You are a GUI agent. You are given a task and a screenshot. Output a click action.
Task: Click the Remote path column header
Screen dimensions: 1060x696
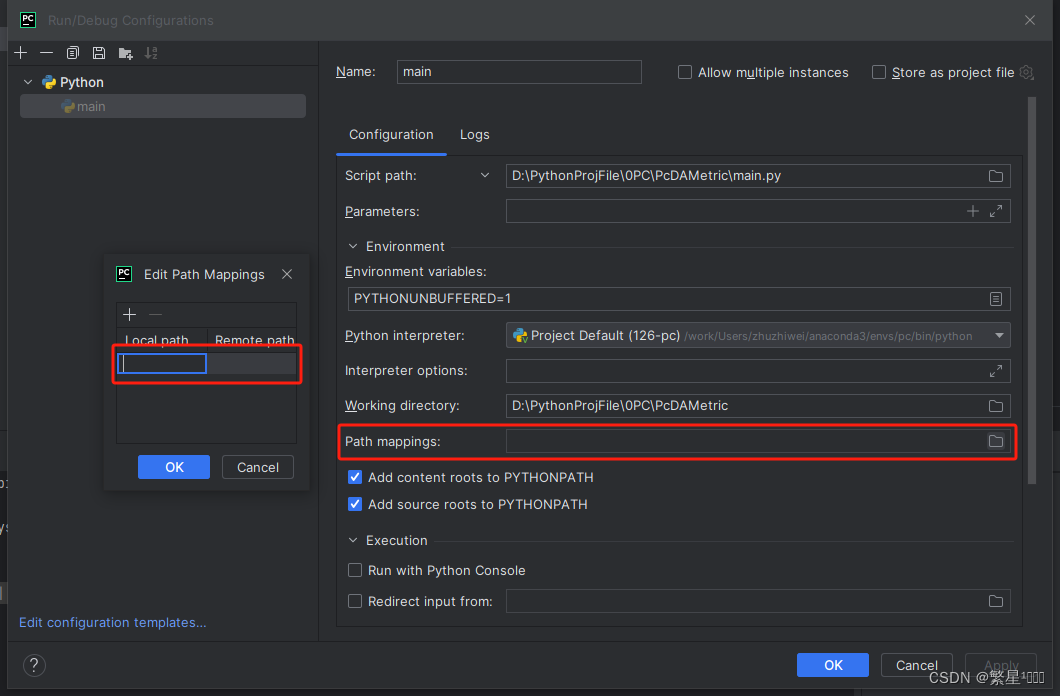pyautogui.click(x=252, y=340)
